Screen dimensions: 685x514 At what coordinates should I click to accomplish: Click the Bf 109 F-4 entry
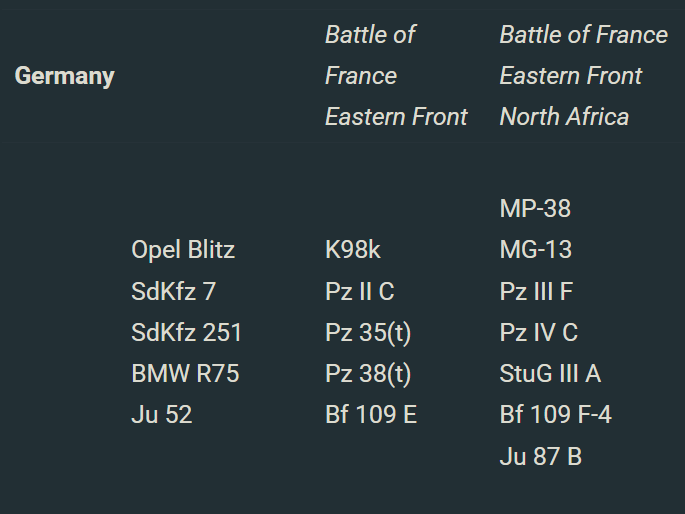pos(555,415)
